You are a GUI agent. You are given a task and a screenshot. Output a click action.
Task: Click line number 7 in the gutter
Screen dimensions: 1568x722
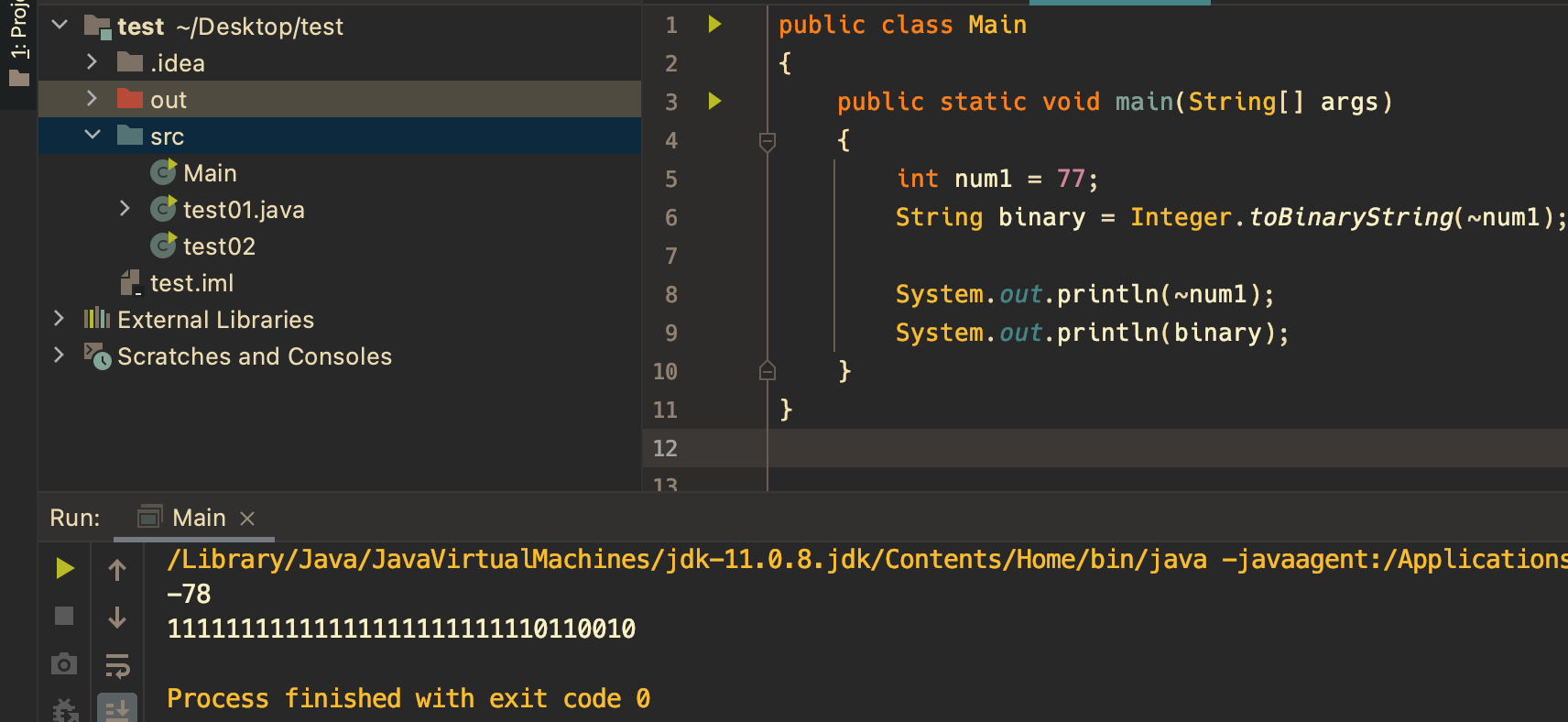(670, 256)
